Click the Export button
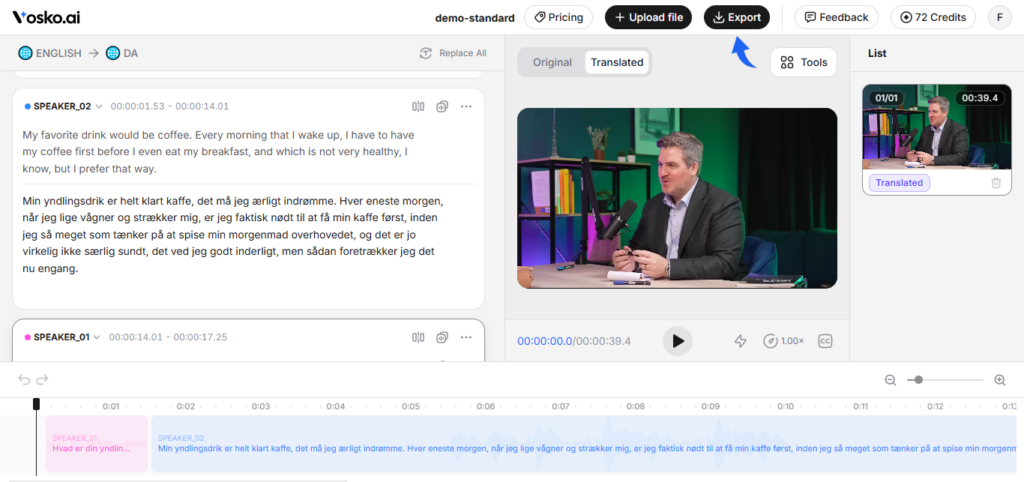The width and height of the screenshot is (1024, 482). (737, 18)
